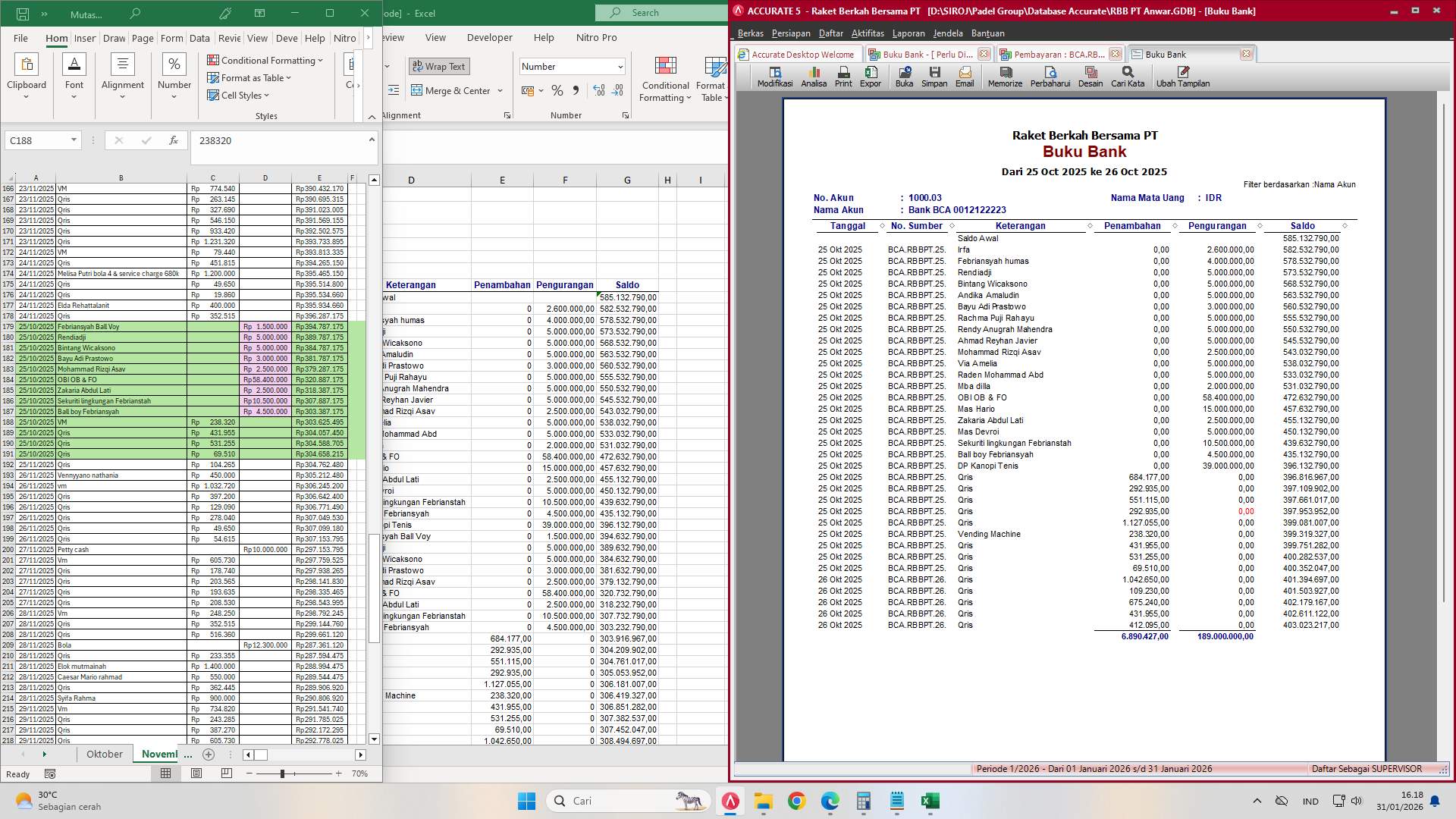1456x819 pixels.
Task: Open Ubah Tampilan in Accurate
Action: pos(1182,76)
